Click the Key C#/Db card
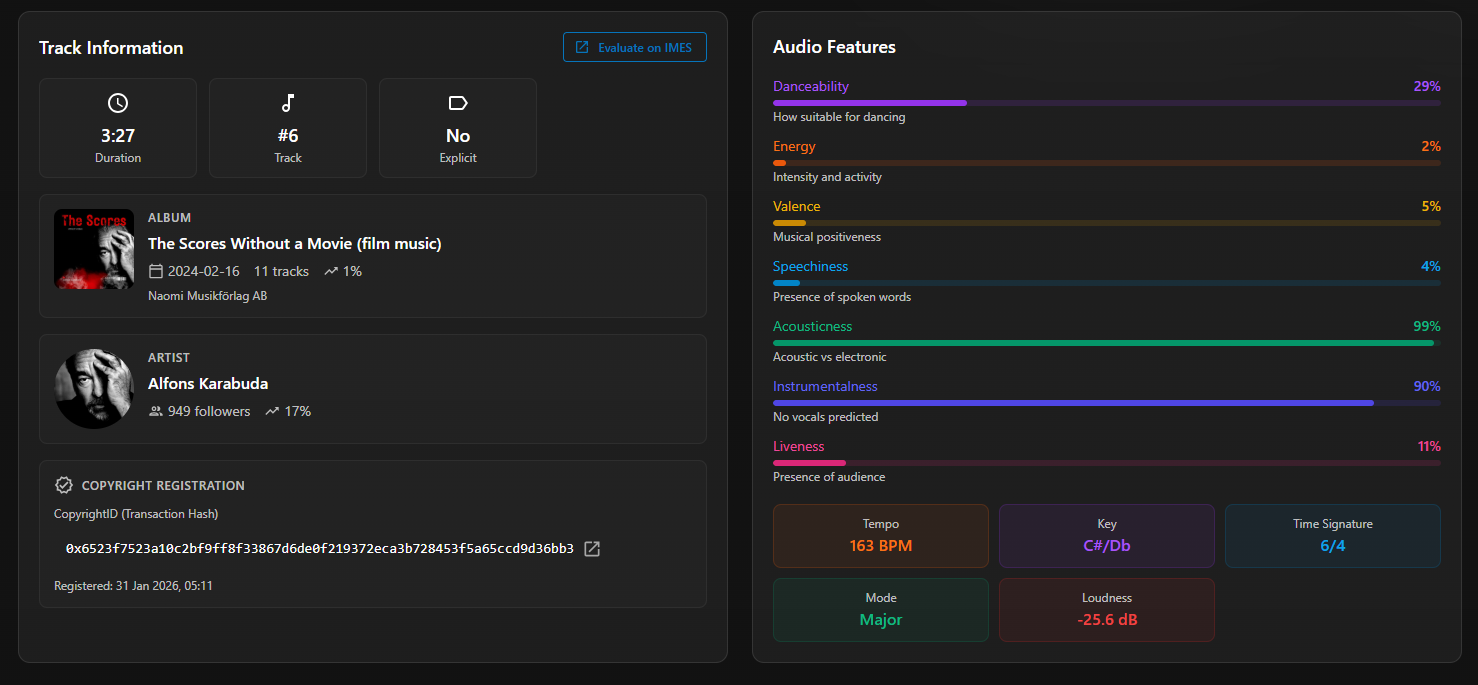Viewport: 1478px width, 685px height. pos(1106,536)
